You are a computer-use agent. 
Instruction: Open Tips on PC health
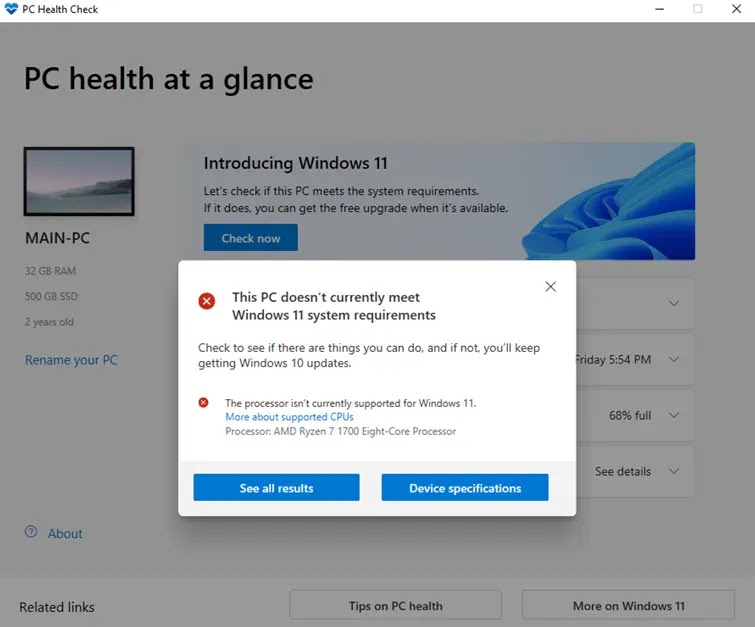pos(395,606)
